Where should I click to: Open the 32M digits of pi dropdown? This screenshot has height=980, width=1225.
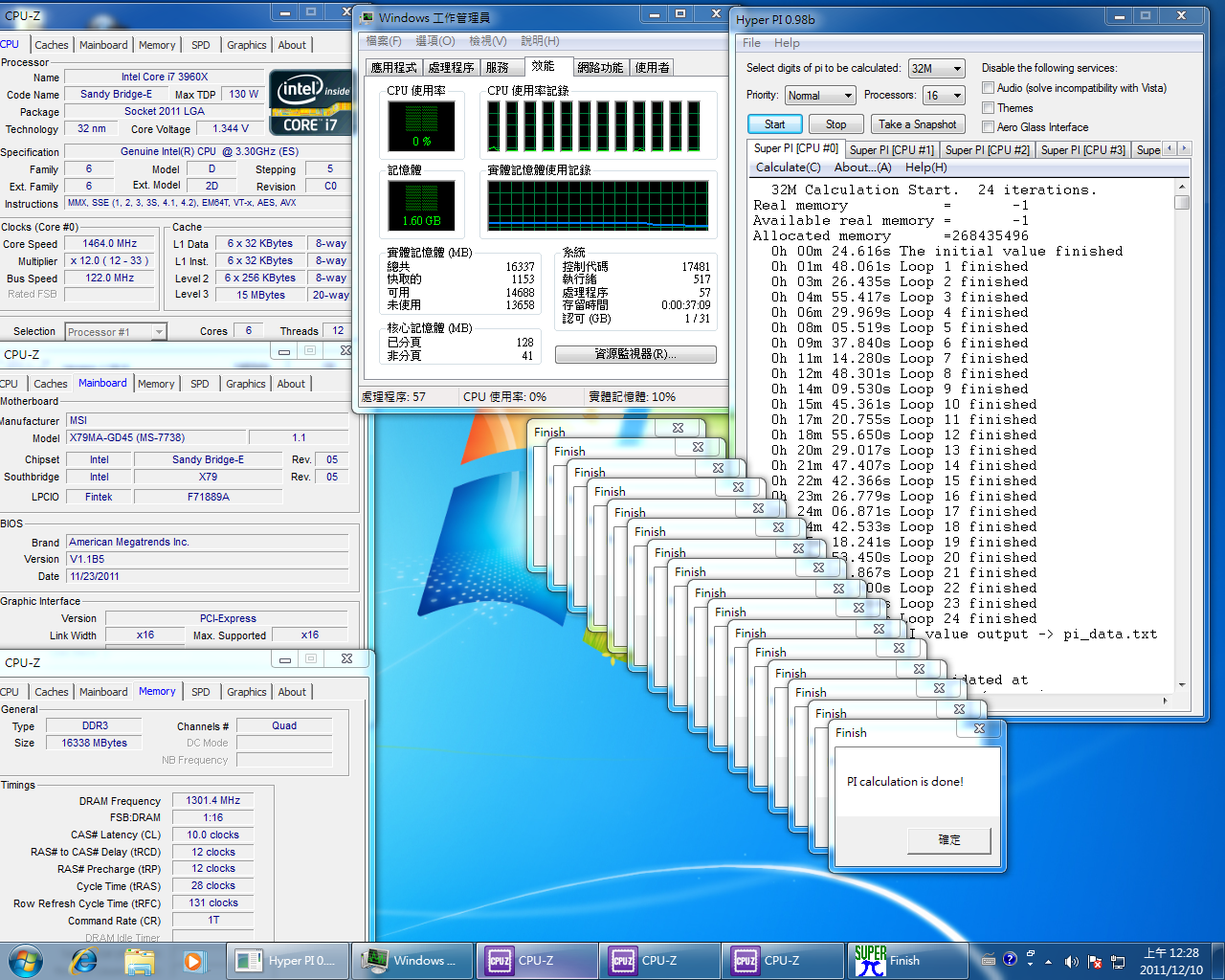pos(936,68)
